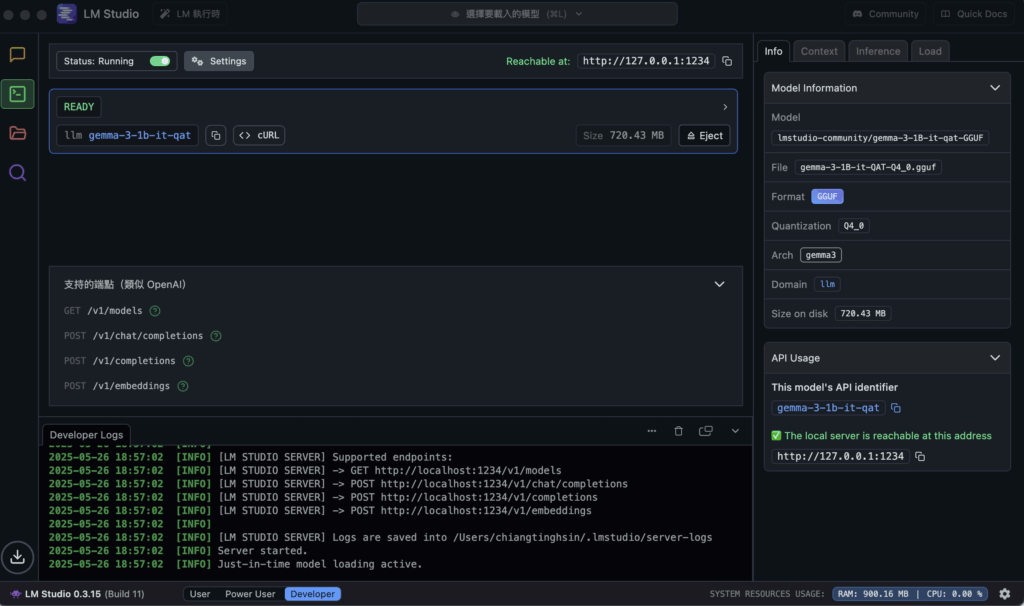Expand the READY model card chevron

point(725,106)
